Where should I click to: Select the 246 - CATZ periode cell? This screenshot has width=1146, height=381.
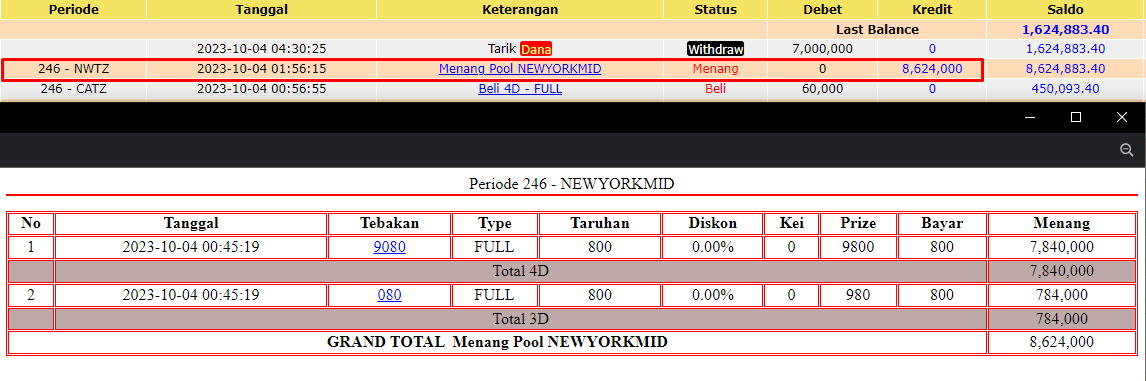click(x=73, y=88)
